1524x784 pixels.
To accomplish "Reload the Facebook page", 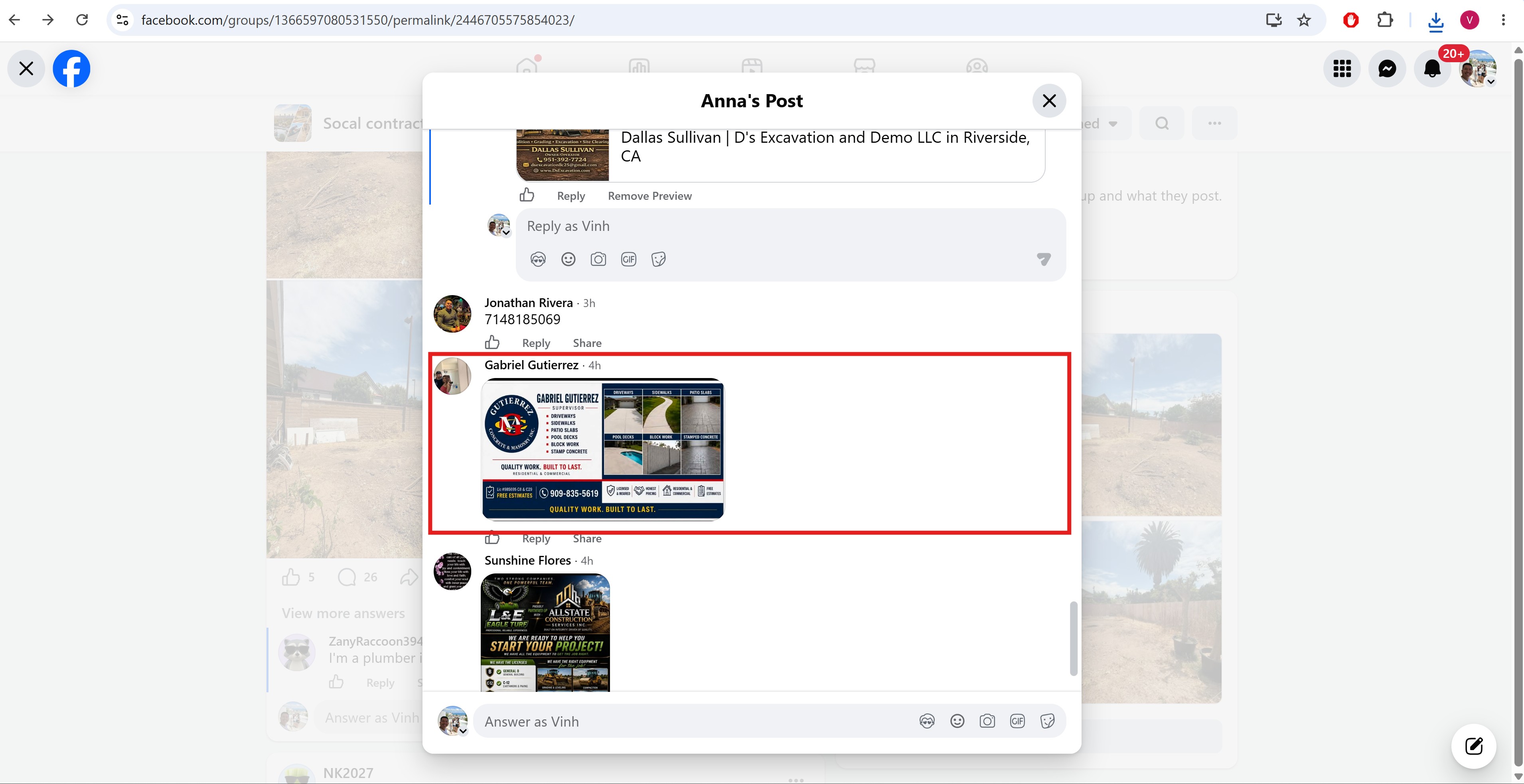I will [x=82, y=20].
